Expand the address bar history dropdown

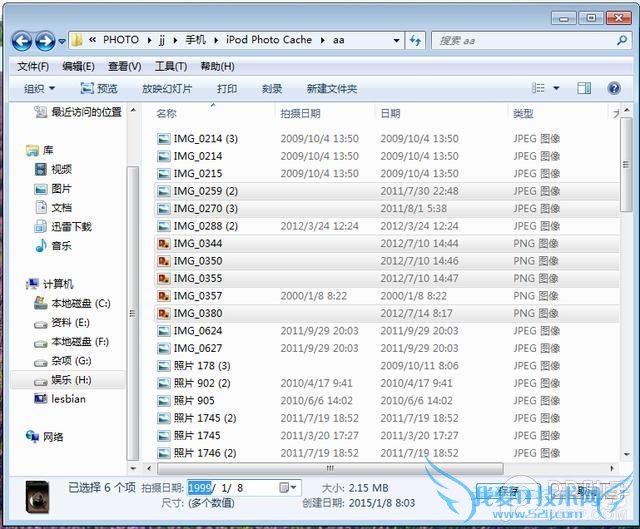pyautogui.click(x=396, y=40)
